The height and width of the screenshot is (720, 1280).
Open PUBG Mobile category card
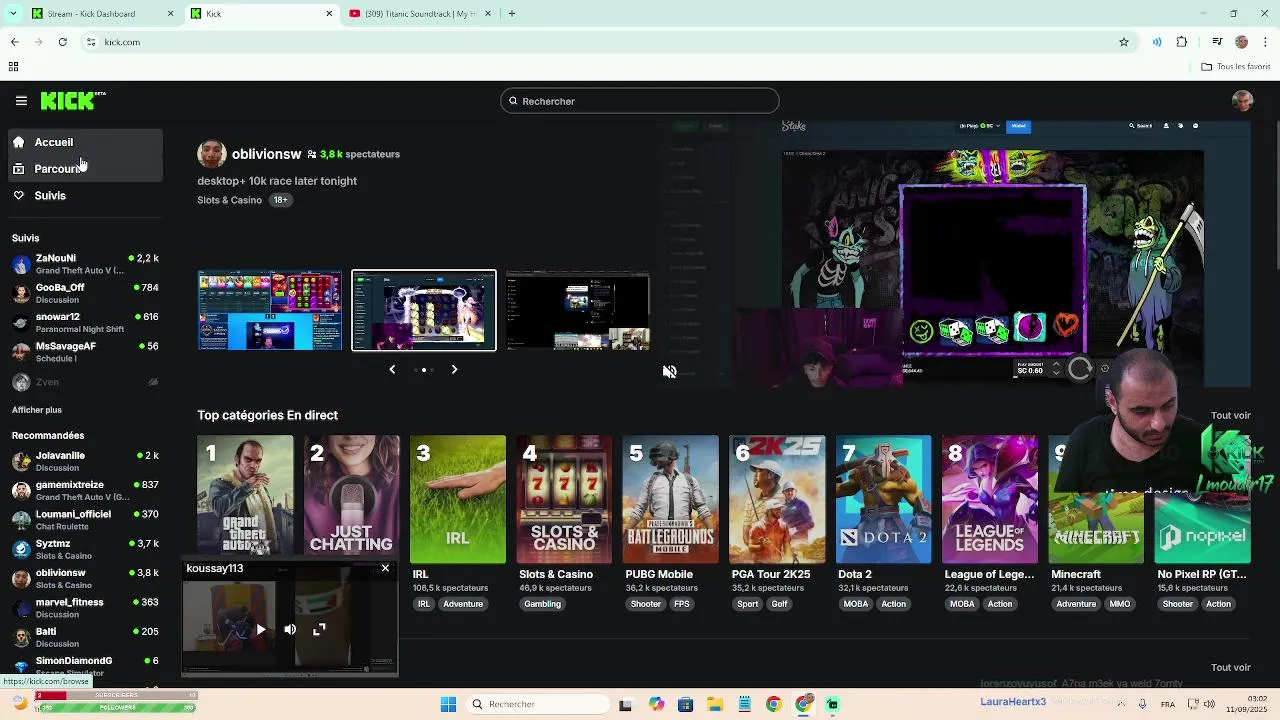tap(671, 499)
